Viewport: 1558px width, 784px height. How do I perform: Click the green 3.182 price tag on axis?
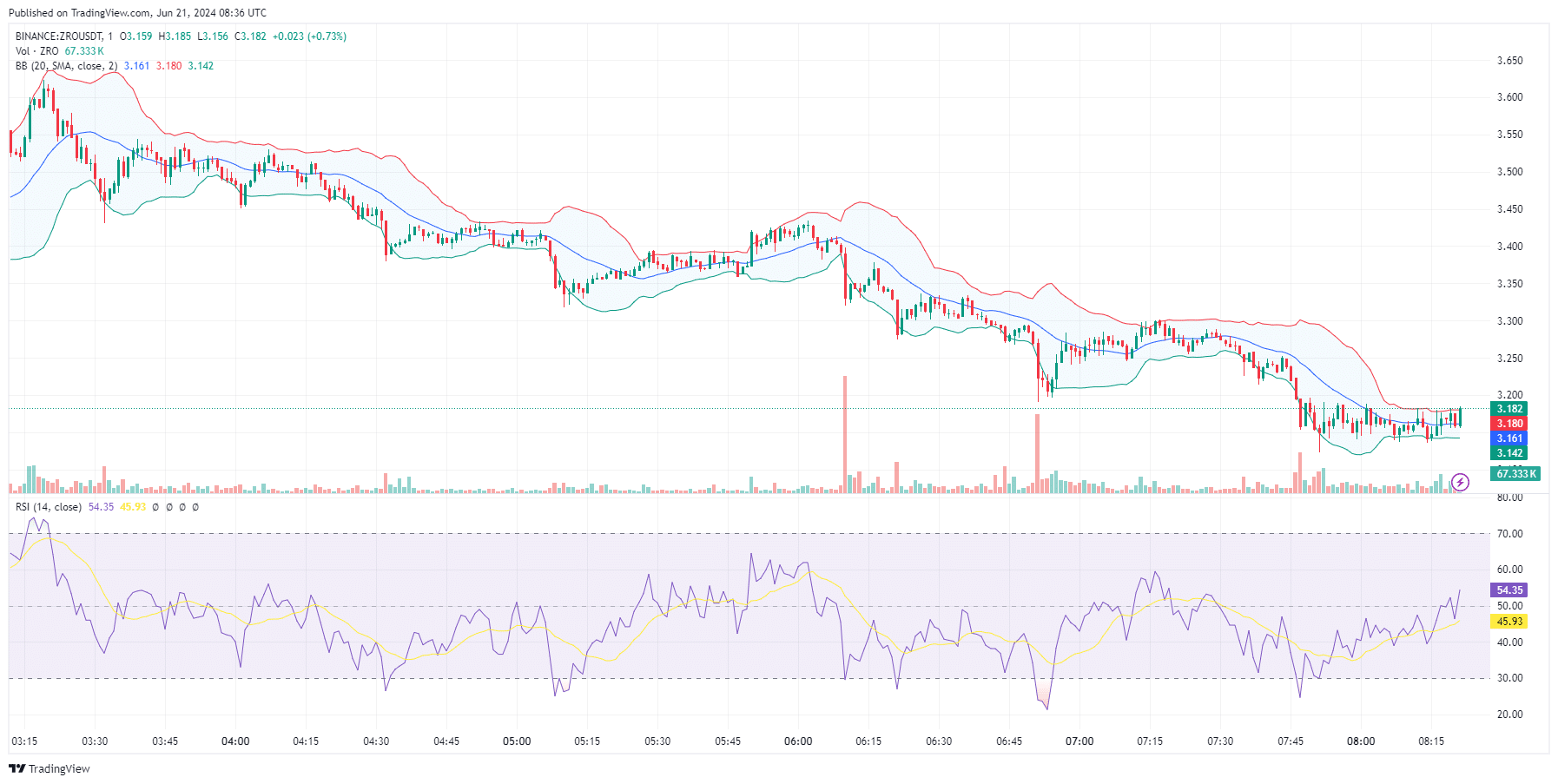1509,409
